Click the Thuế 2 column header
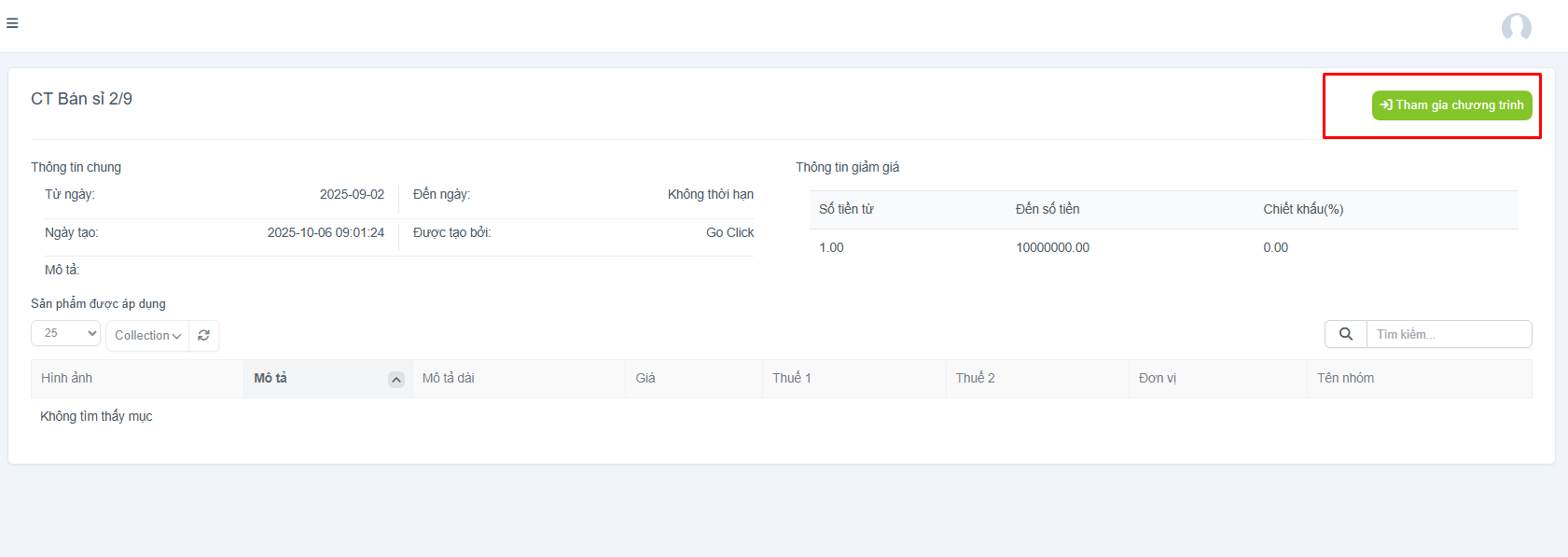 tap(975, 378)
